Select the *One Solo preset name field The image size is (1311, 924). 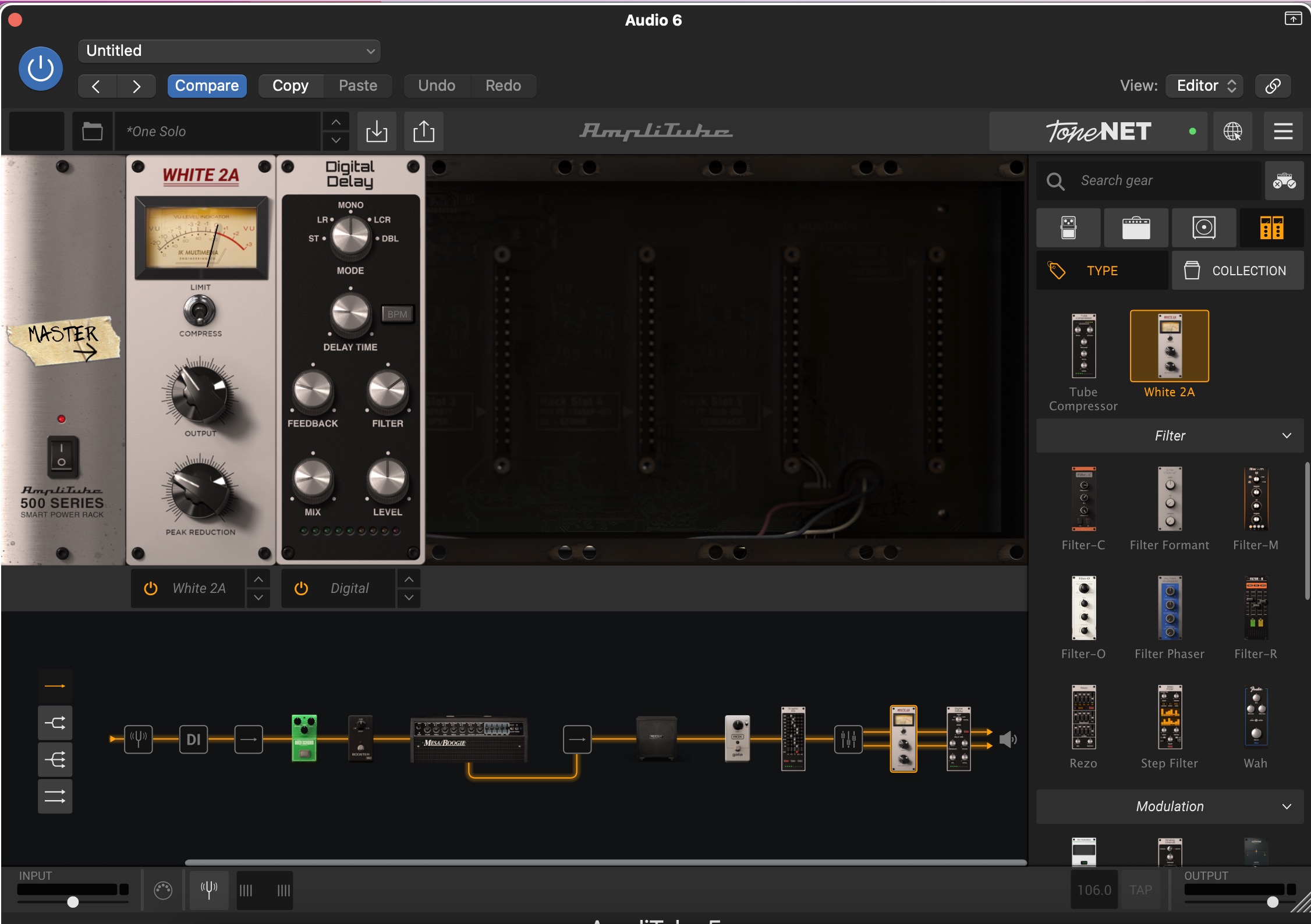tap(218, 132)
